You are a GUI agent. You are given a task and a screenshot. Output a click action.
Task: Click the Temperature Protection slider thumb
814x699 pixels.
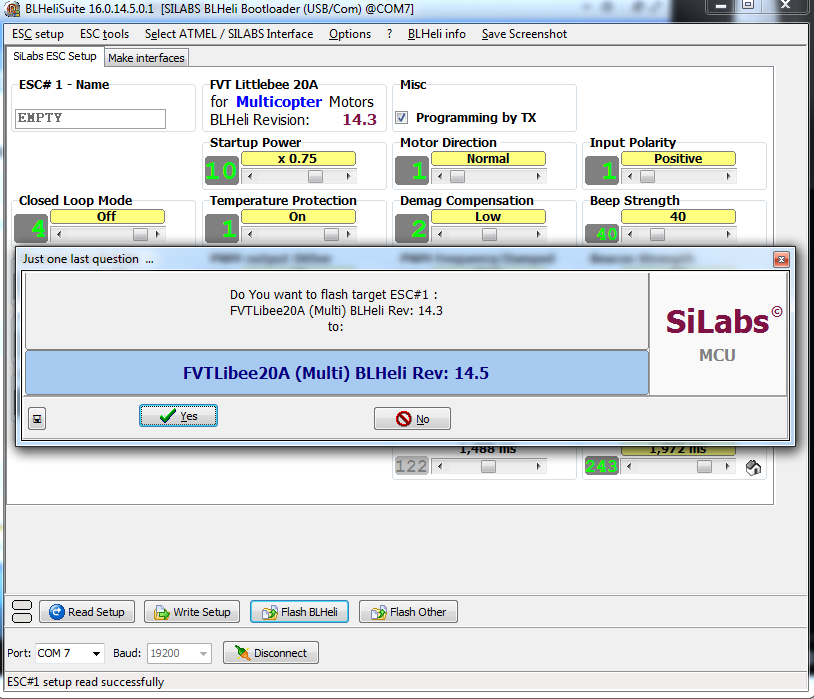(x=331, y=234)
